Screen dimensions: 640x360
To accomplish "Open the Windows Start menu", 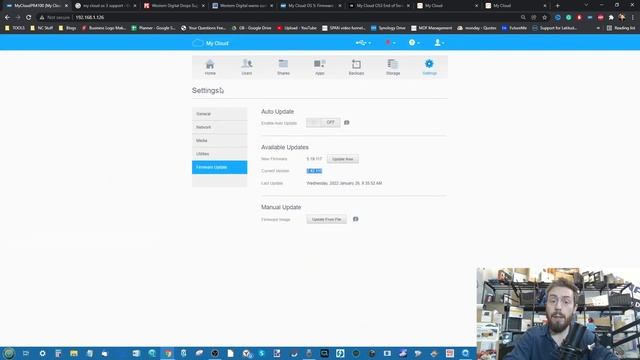I will pyautogui.click(x=9, y=353).
